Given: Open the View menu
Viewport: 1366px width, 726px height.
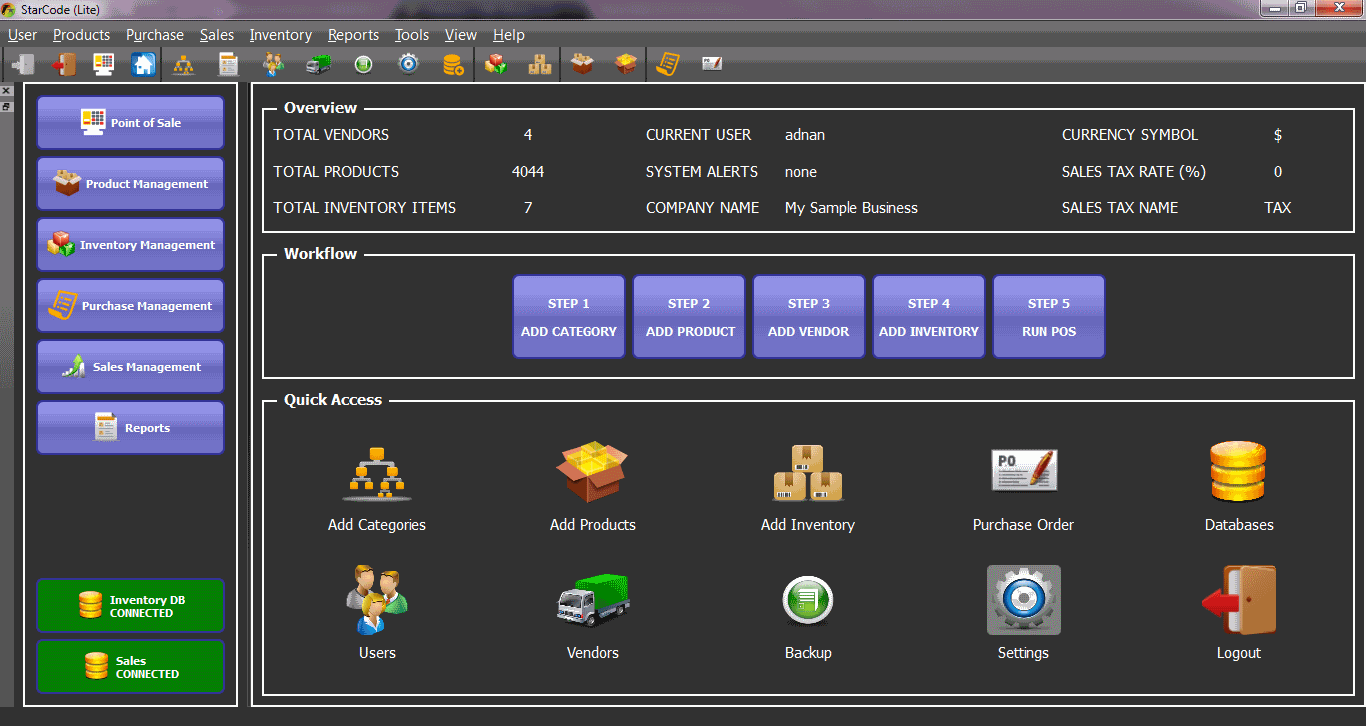Looking at the screenshot, I should click(x=461, y=35).
